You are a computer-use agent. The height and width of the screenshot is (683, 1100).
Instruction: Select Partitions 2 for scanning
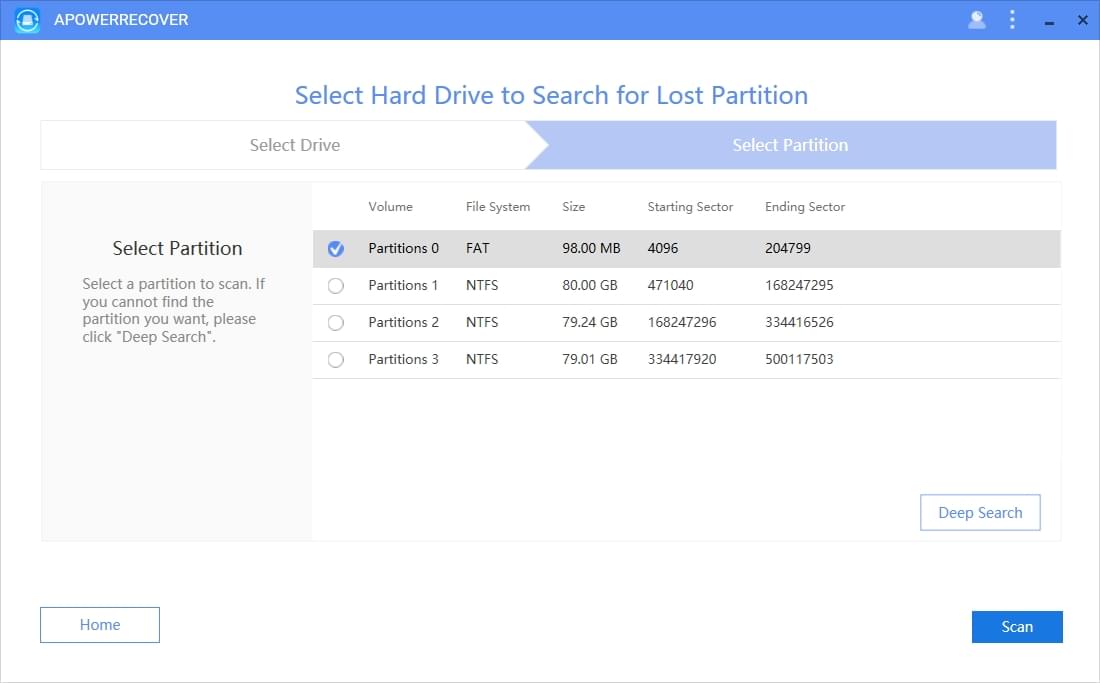(x=335, y=322)
